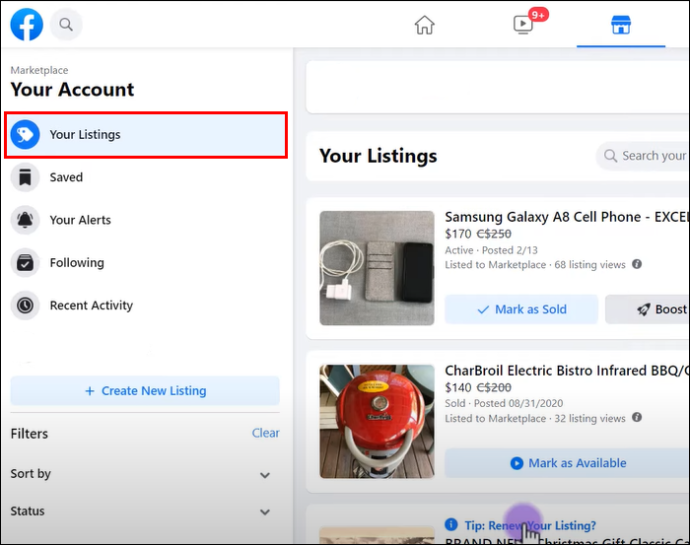Click the crossed-out C$250 price
Screen dimensions: 690x545
(494, 234)
